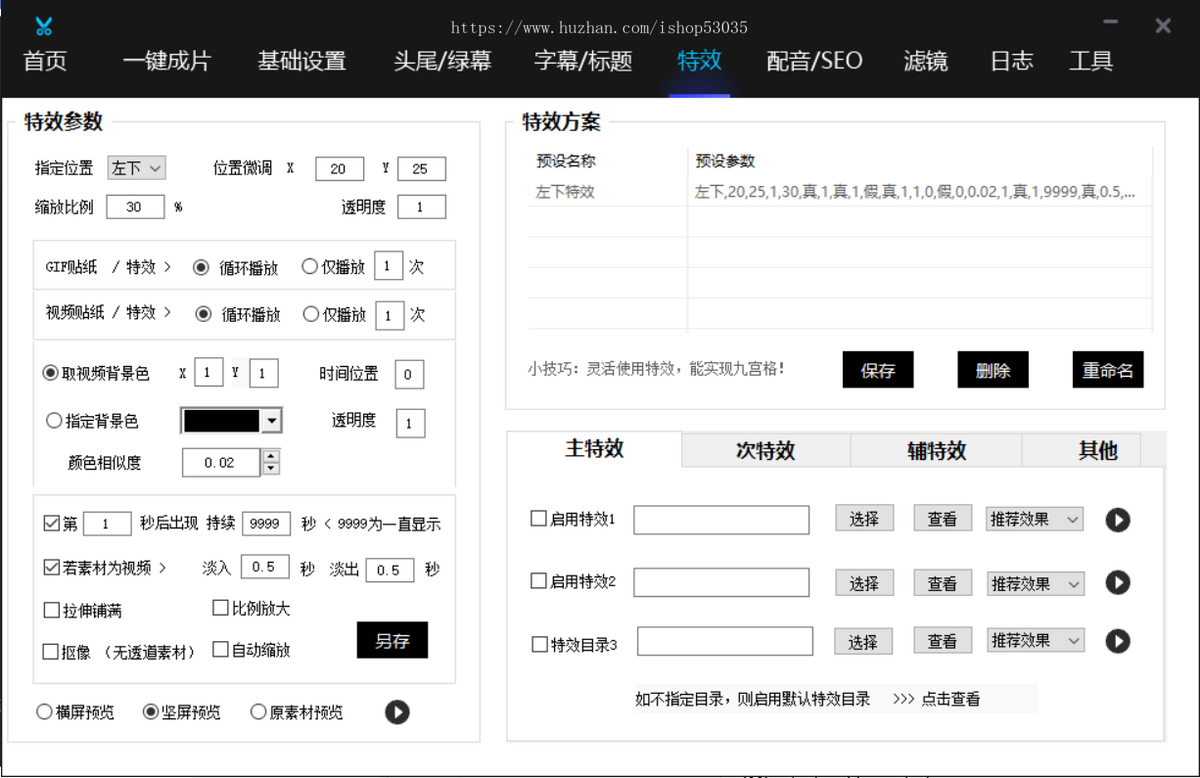Click the >>> 点击查看 link
Screen dimensions: 1200x778
(936, 699)
